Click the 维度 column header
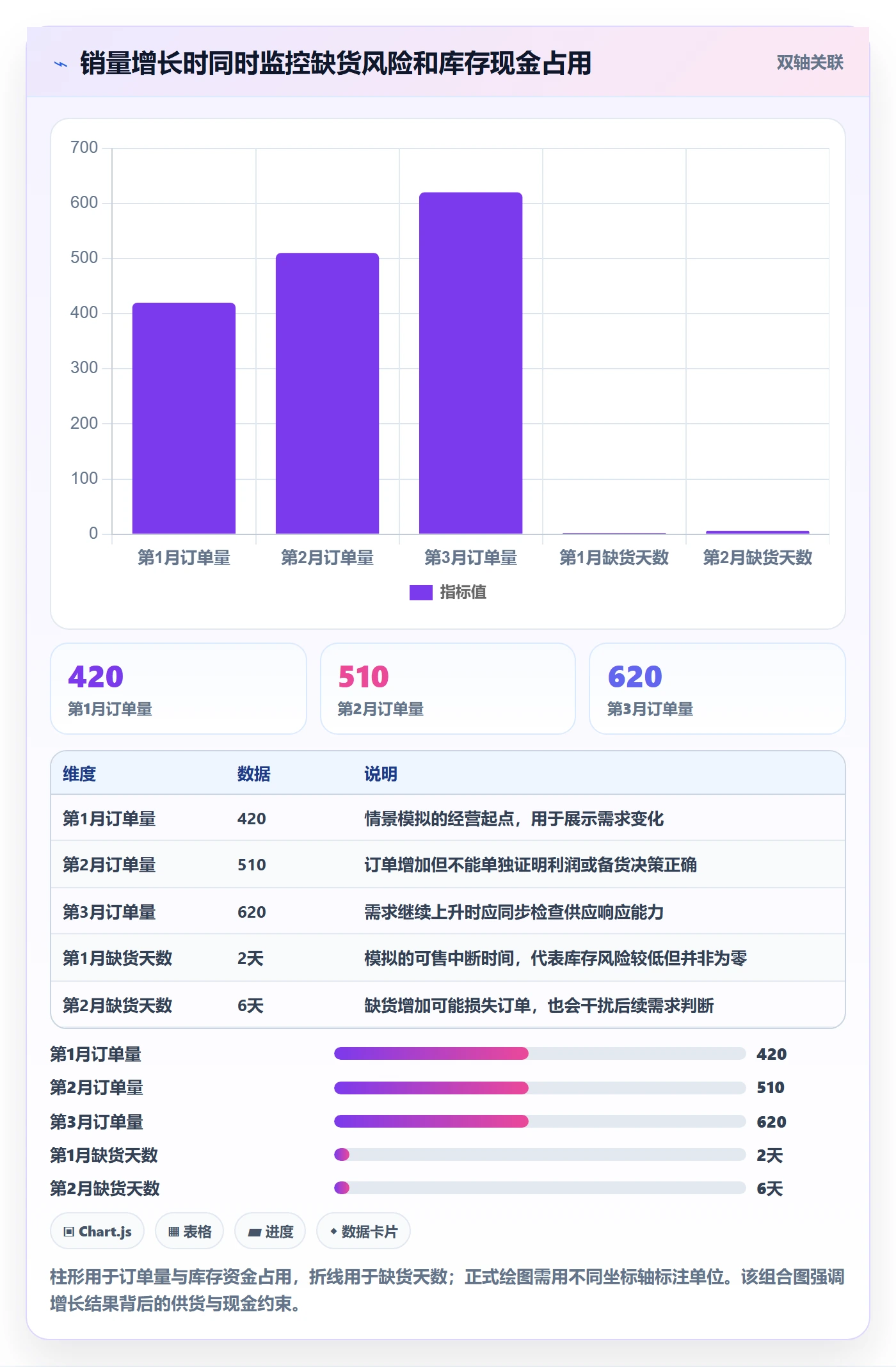Image resolution: width=896 pixels, height=1367 pixels. (79, 774)
